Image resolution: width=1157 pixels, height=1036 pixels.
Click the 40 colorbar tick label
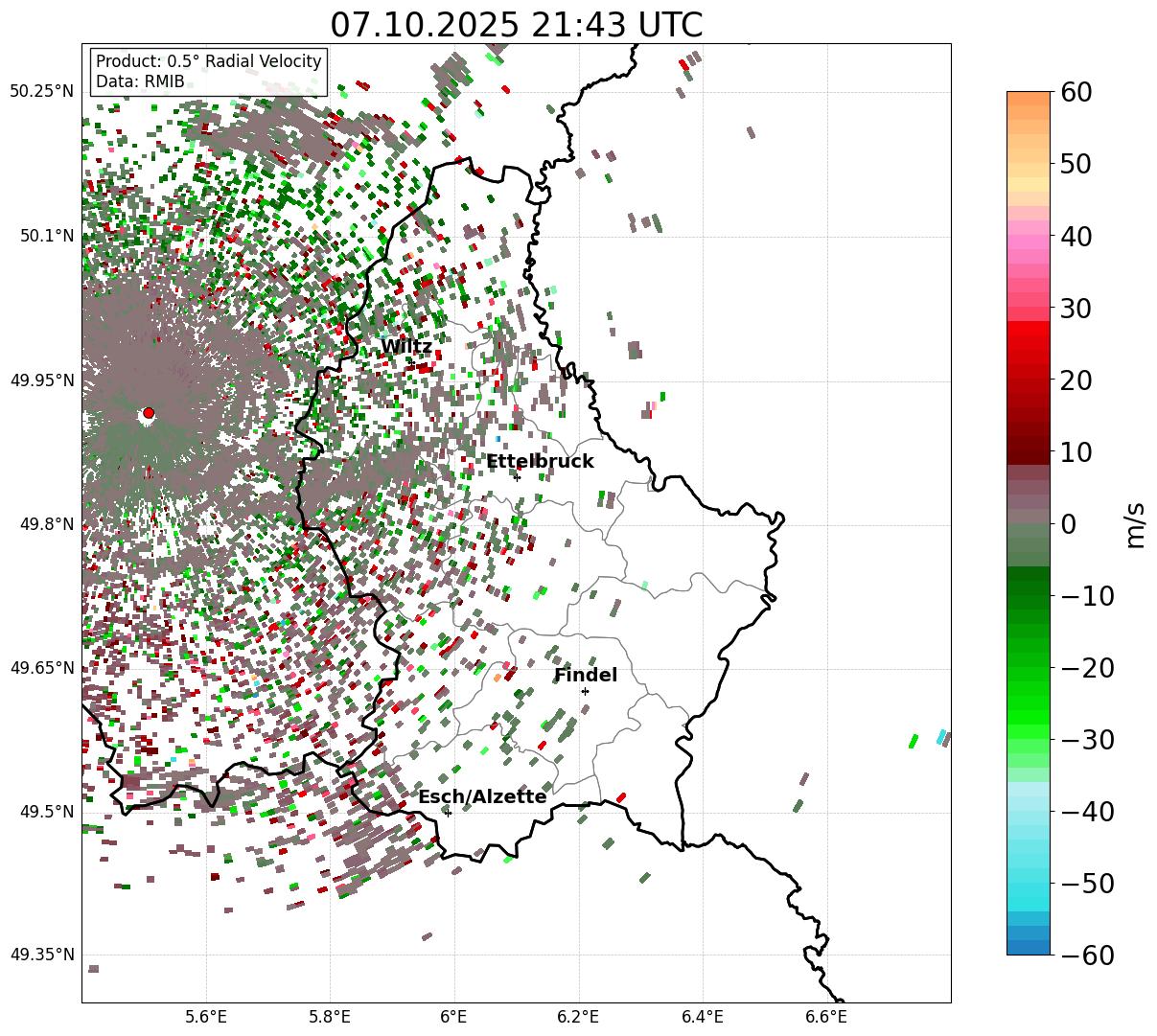pyautogui.click(x=1075, y=236)
